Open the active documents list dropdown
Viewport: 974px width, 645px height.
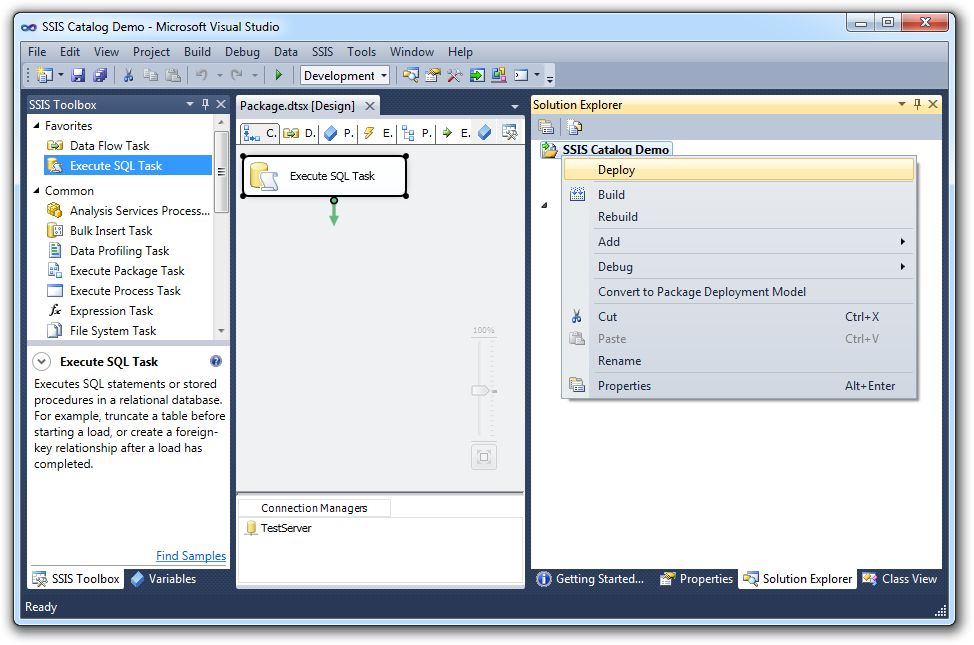(x=514, y=107)
